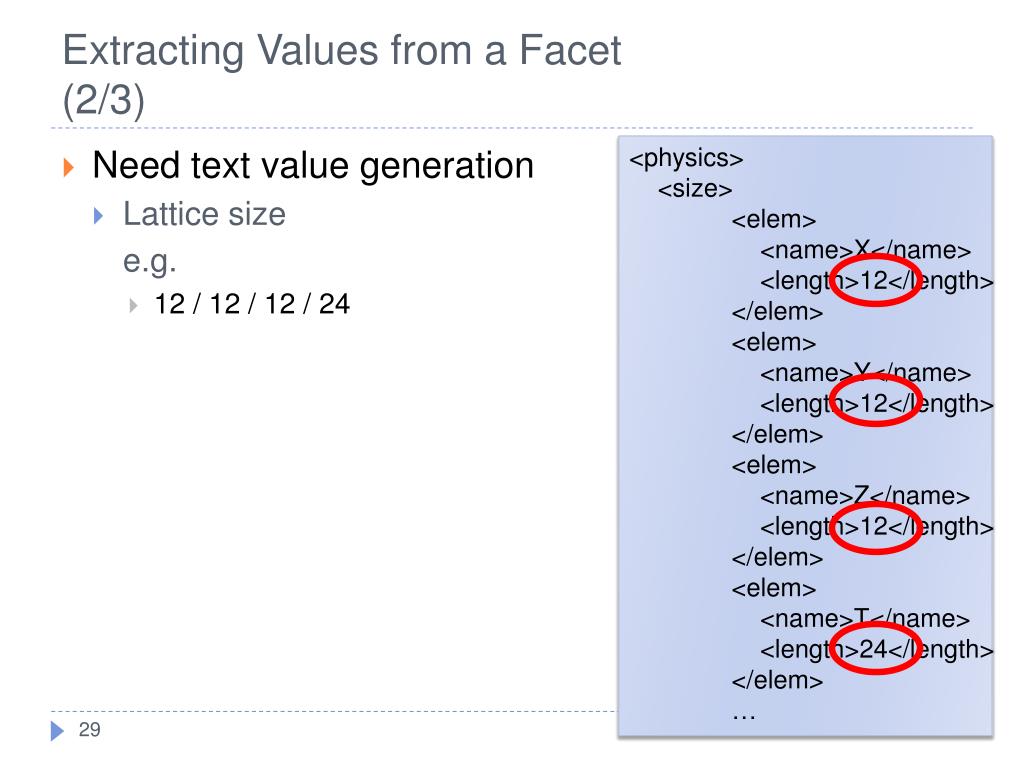Click the 'Need text value generation' heading
This screenshot has width=1024, height=768.
[313, 166]
